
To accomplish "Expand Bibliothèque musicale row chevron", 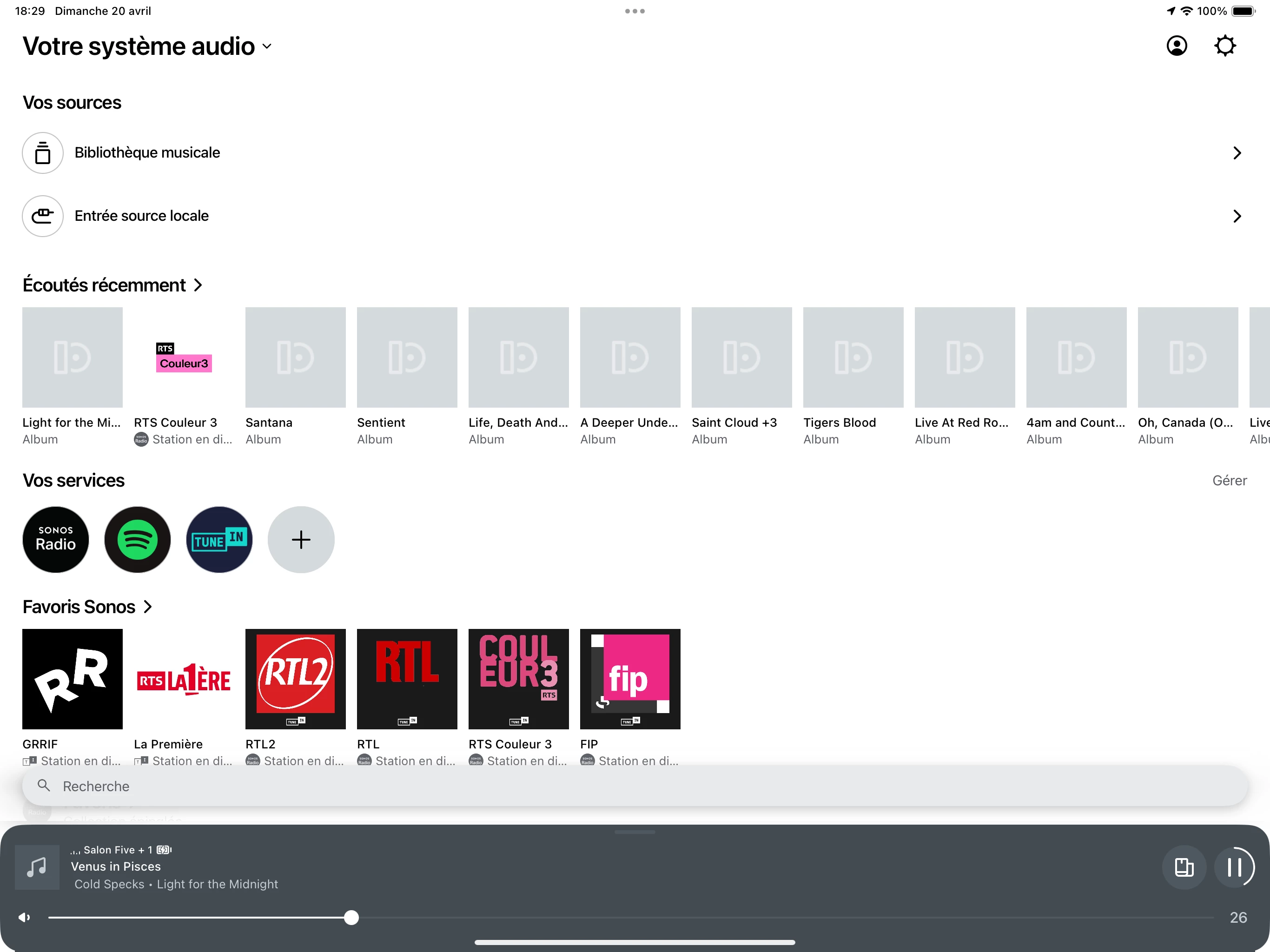I will tap(1237, 153).
